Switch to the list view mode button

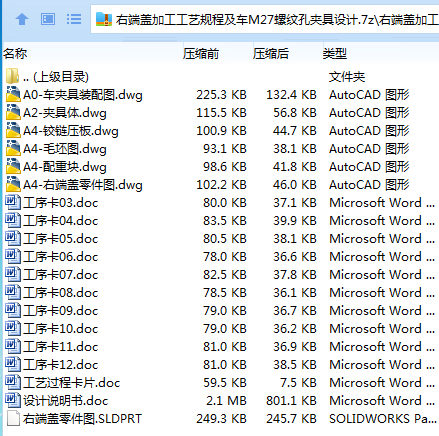pos(74,19)
